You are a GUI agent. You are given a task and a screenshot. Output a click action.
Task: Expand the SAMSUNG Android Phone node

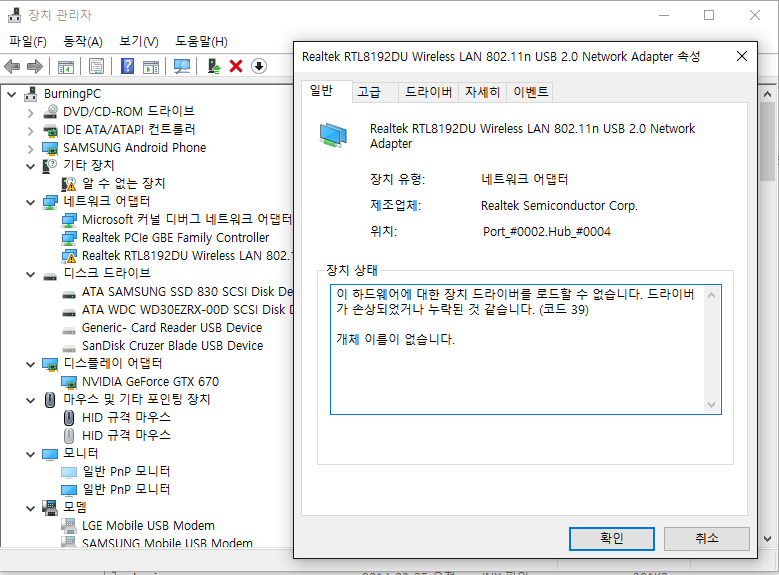tap(31, 149)
